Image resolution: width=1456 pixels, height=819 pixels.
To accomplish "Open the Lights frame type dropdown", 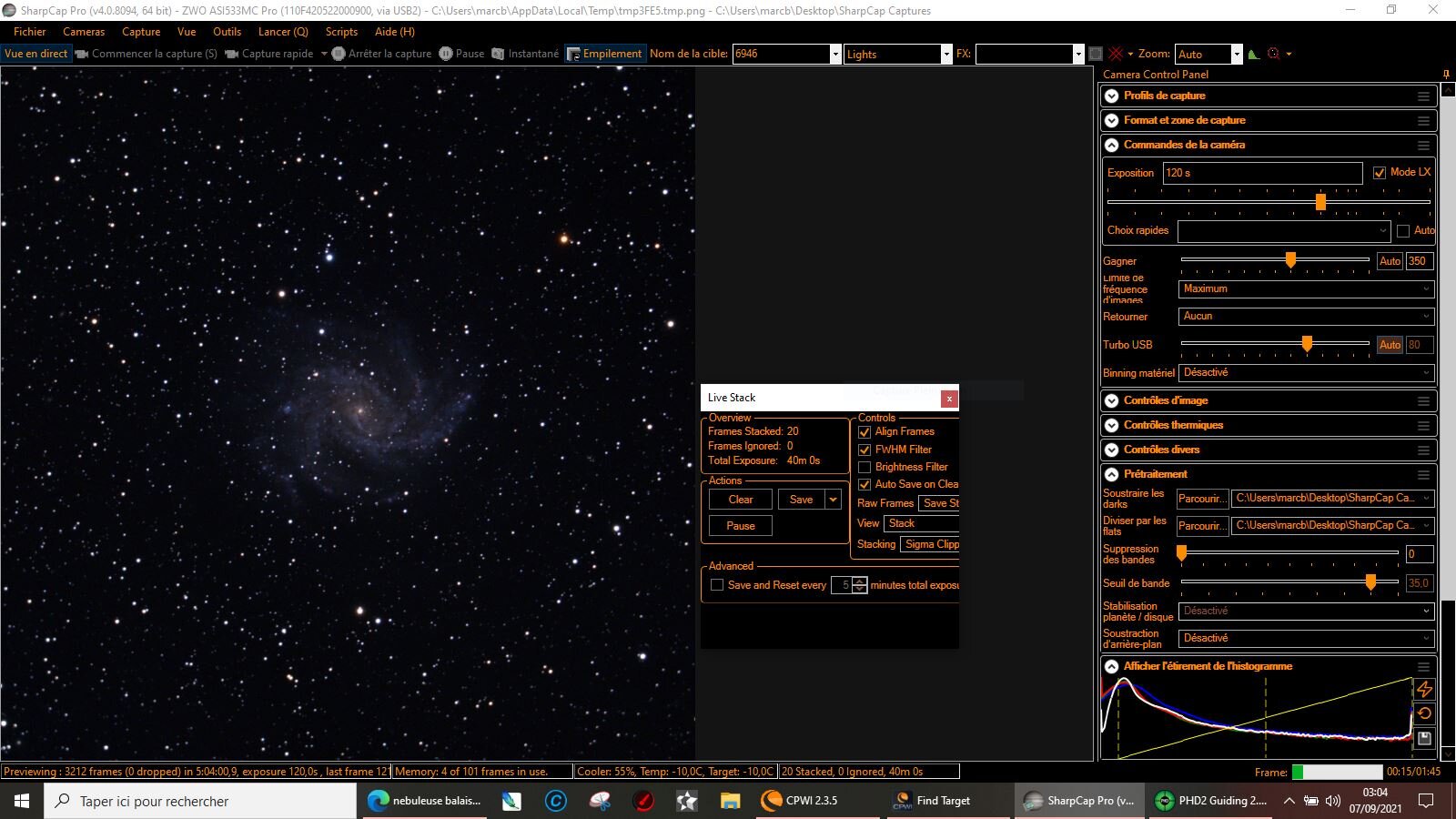I will click(x=945, y=54).
